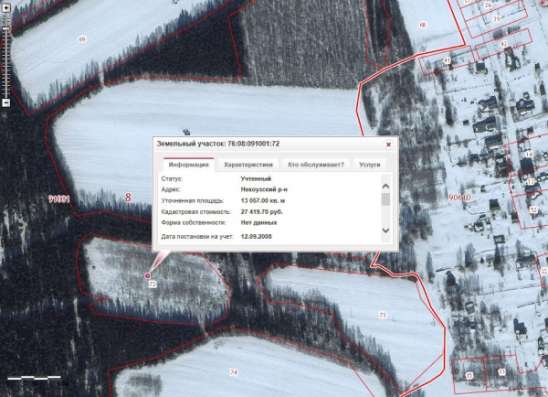Close the land parcel info popup
Screen dimensions: 548x397
click(x=388, y=144)
